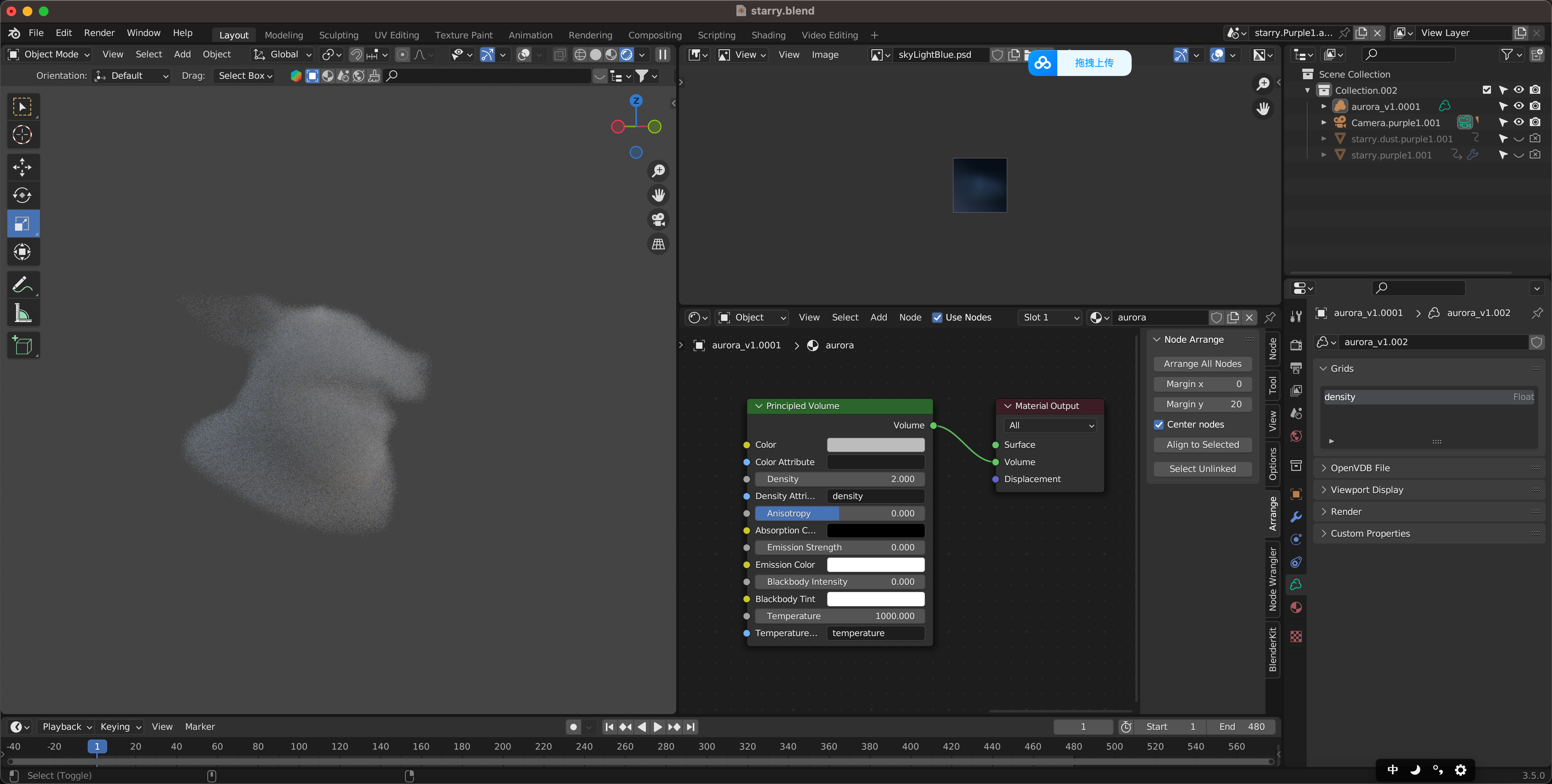Open the Texture properties tab
The height and width of the screenshot is (784, 1552).
(1296, 636)
